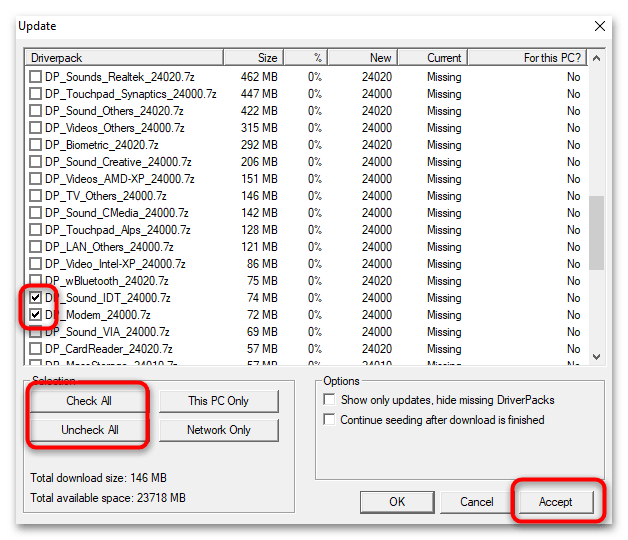
Task: Click the % column header
Action: (306, 58)
